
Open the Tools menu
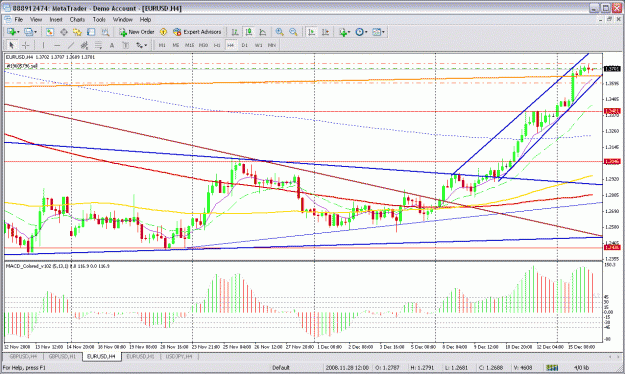99,20
